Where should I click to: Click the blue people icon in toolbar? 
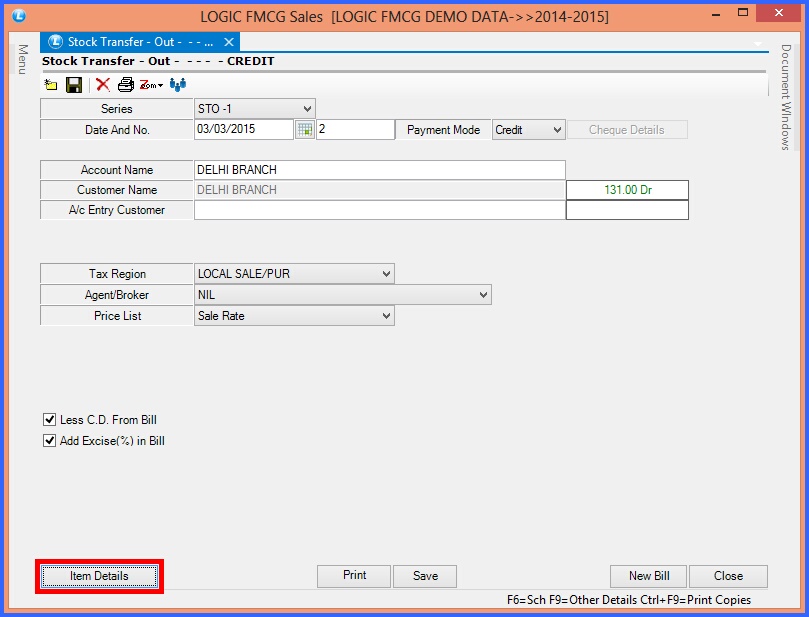tap(178, 85)
